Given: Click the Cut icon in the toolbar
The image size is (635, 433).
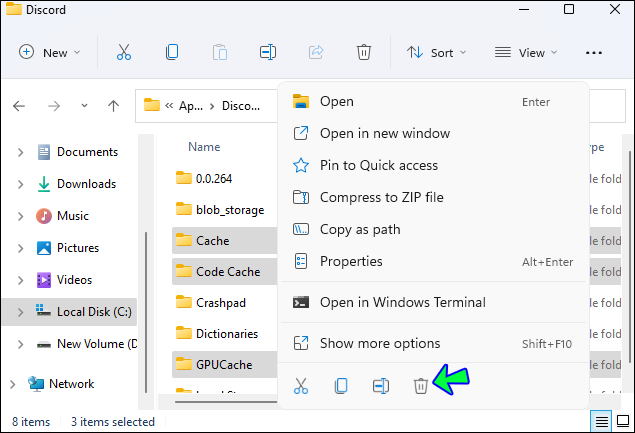Looking at the screenshot, I should coord(124,52).
